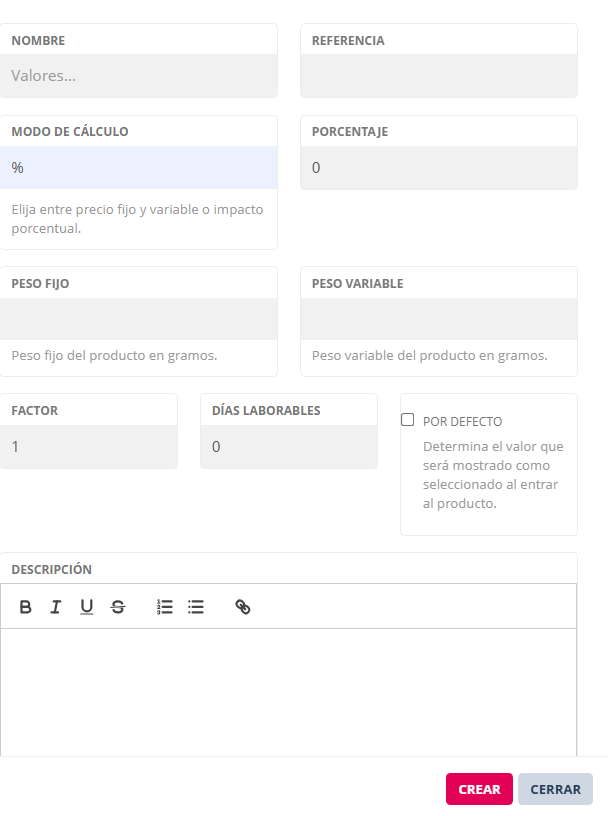Click the Días Laborables field
608x816 pixels.
coord(288,447)
